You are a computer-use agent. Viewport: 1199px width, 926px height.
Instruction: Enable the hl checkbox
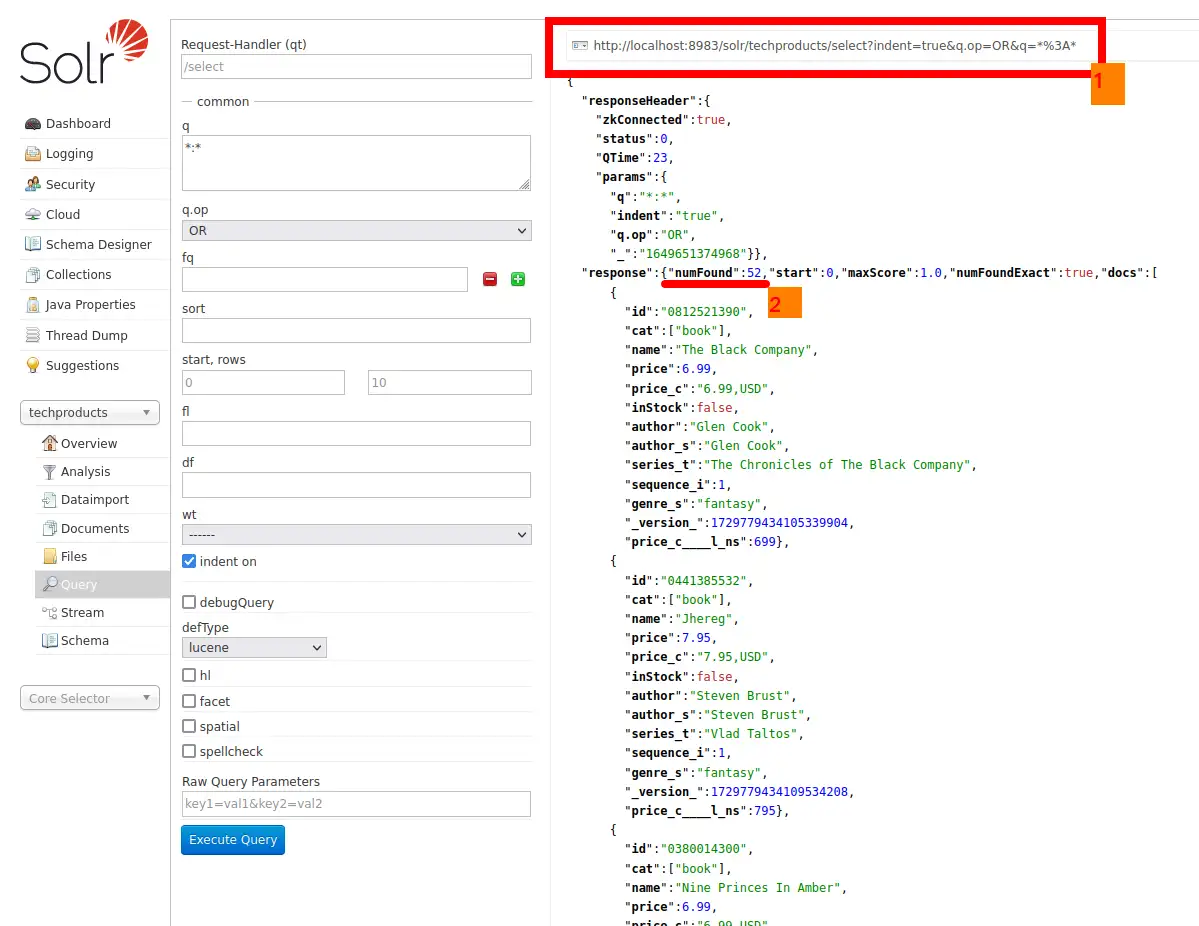click(189, 675)
